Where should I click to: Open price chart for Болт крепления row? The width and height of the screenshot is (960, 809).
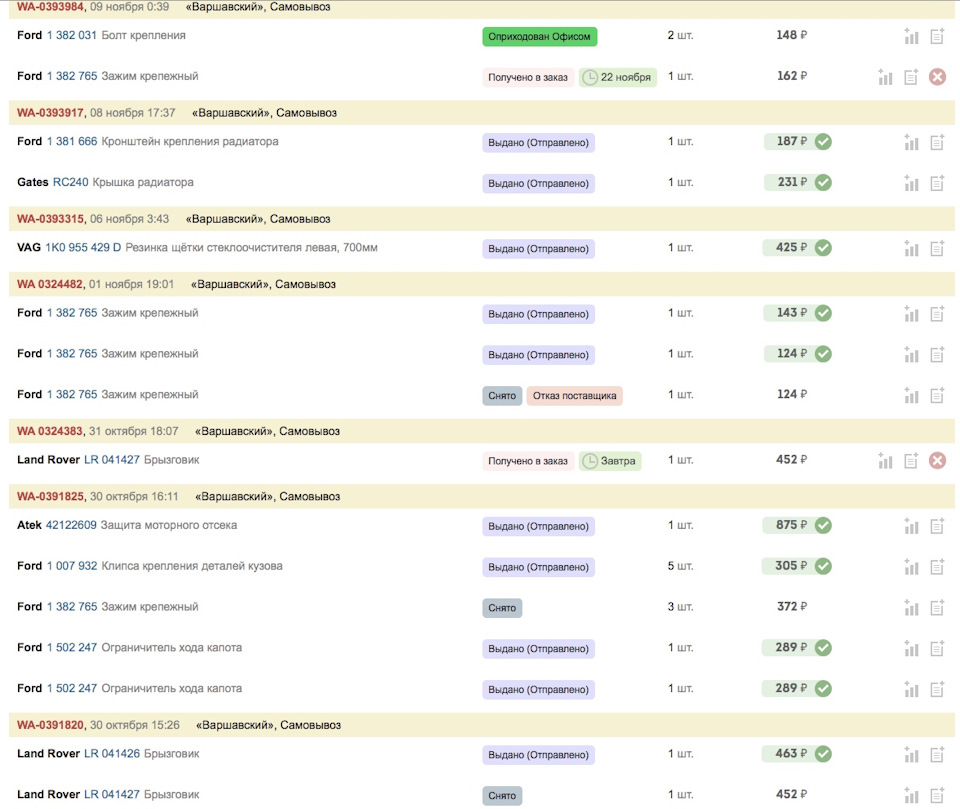(x=911, y=37)
